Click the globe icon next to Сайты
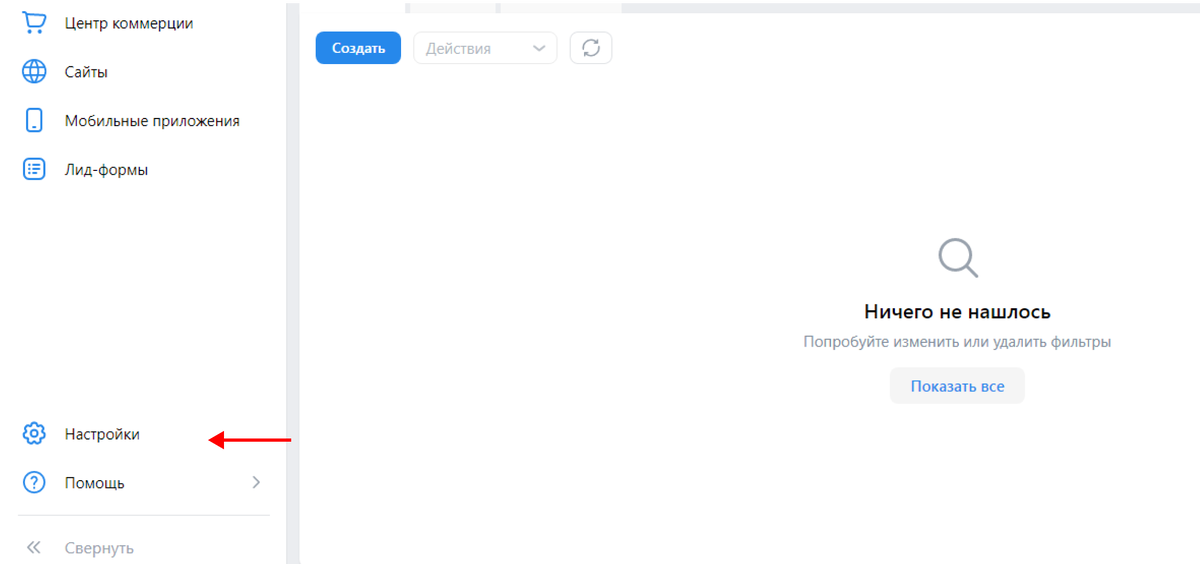The width and height of the screenshot is (1200, 564). point(34,72)
